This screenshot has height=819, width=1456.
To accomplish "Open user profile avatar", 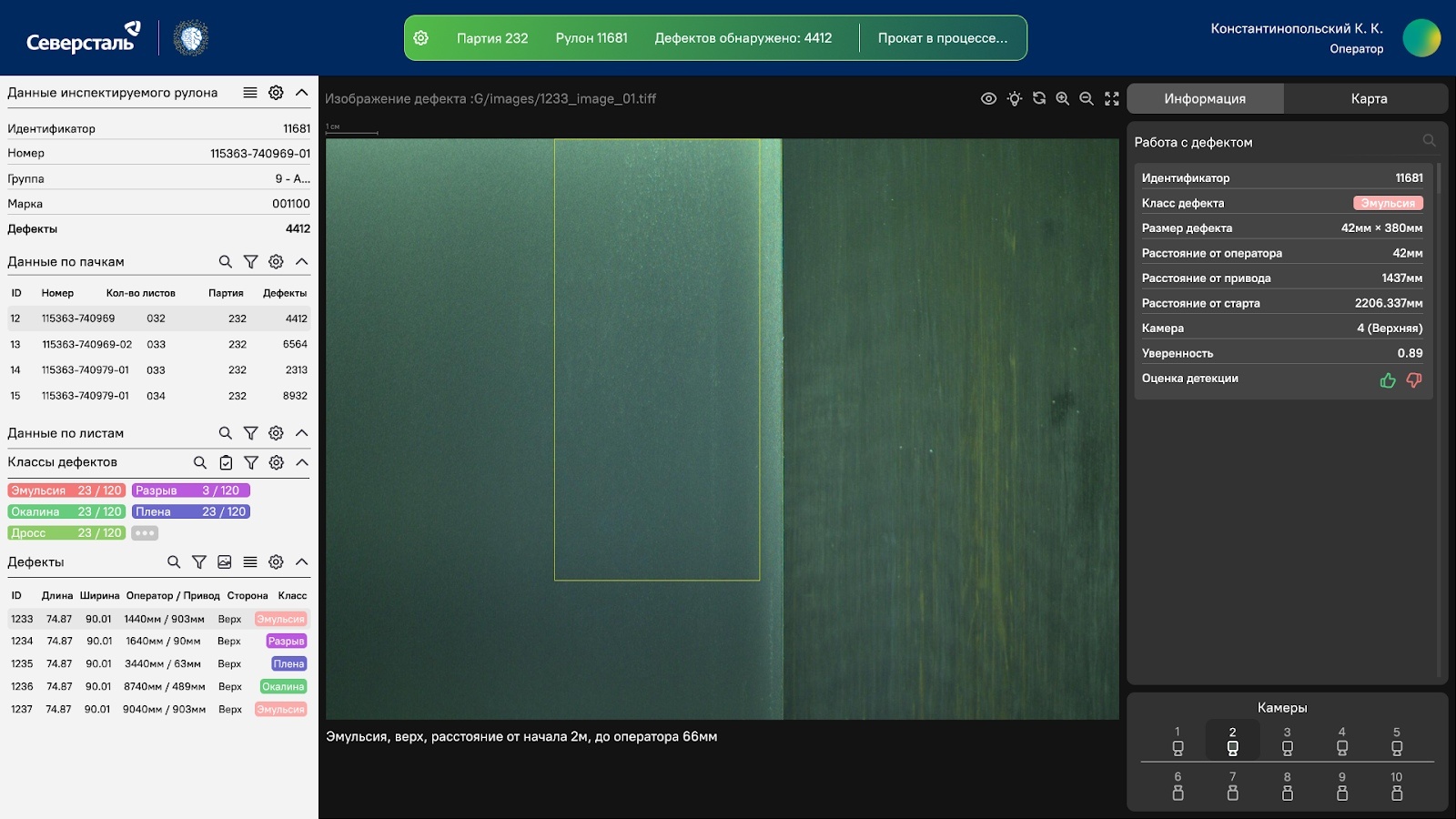I will [x=1421, y=38].
